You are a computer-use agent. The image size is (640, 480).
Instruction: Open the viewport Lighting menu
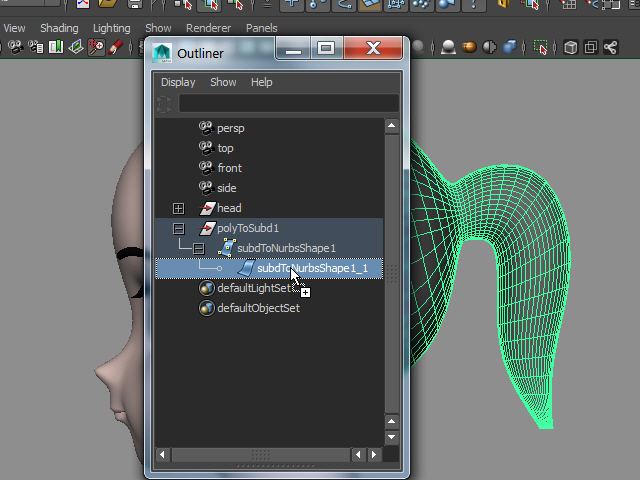(x=111, y=28)
